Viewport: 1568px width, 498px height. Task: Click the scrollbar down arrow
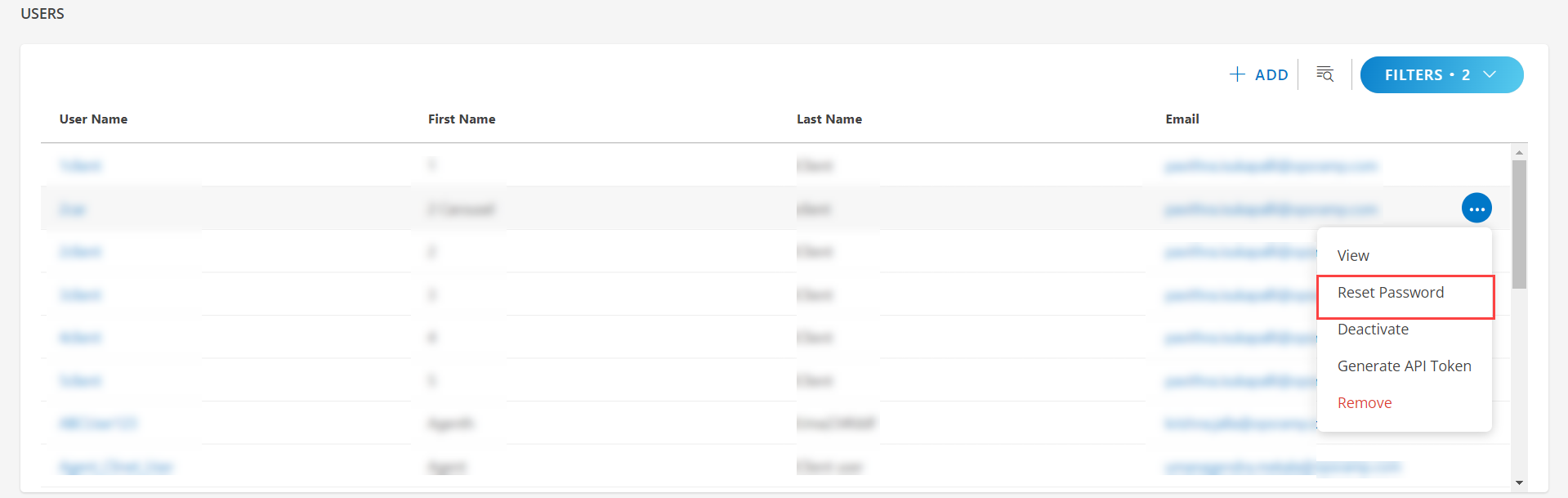(x=1519, y=483)
